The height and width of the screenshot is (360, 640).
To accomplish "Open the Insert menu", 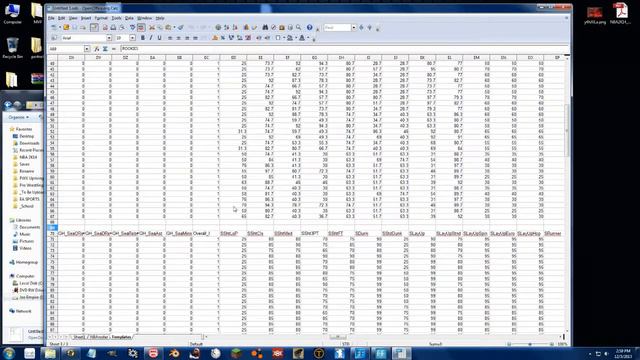I will click(x=86, y=18).
